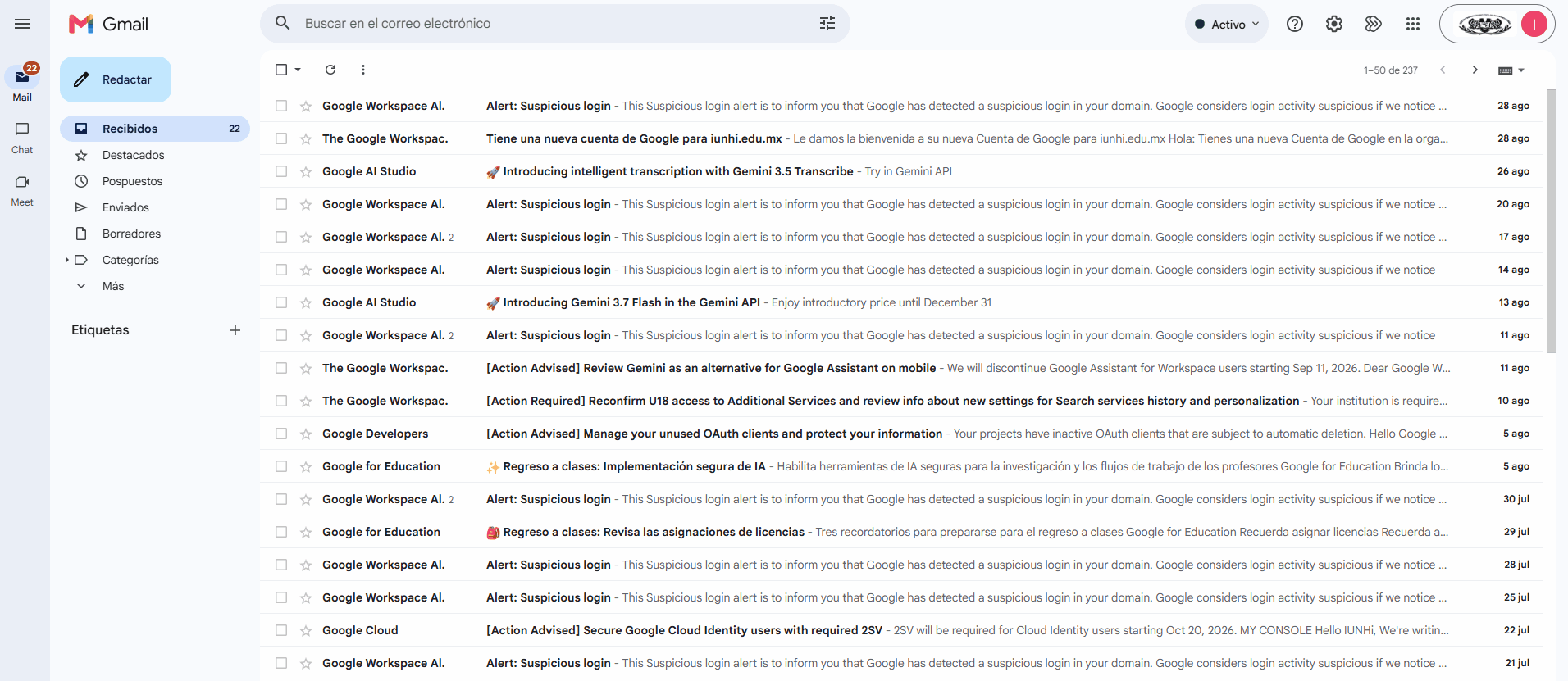Click the vertical scrollbar of the message list

(1550, 221)
